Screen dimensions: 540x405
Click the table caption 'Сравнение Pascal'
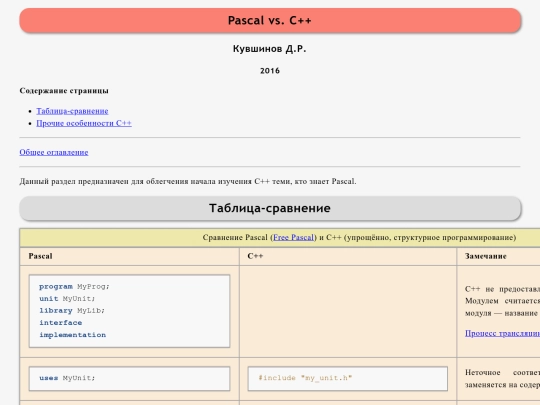[359, 237]
